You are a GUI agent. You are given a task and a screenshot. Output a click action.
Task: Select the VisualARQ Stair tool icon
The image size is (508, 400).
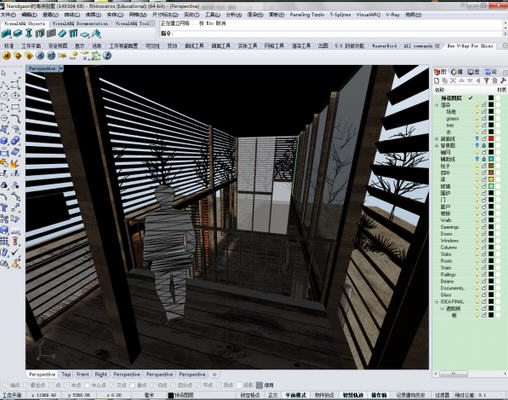[62, 34]
